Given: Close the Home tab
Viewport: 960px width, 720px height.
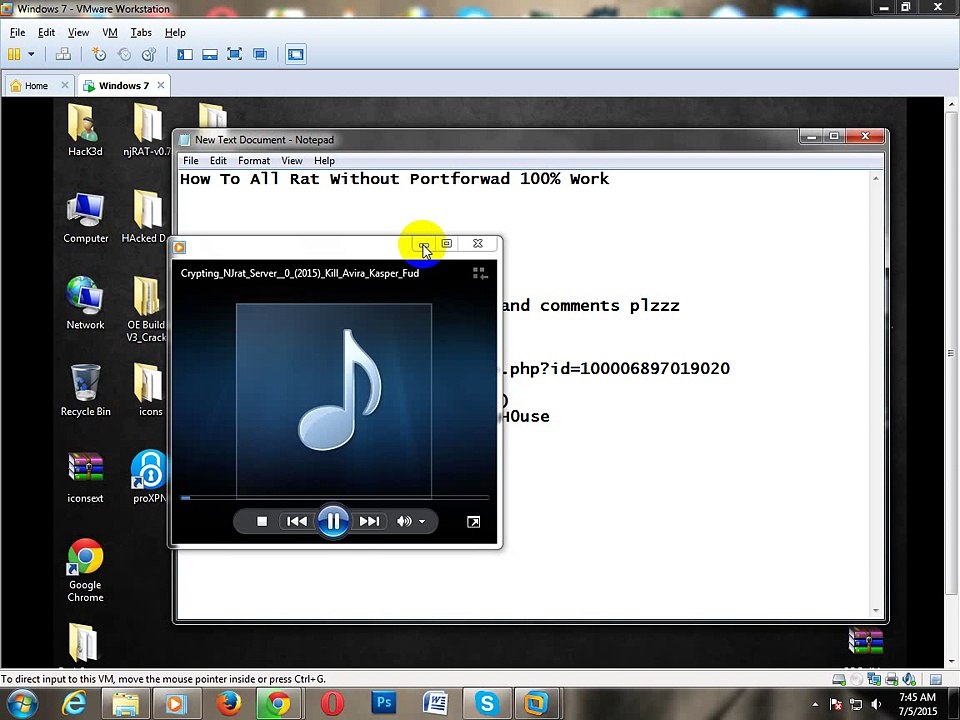Looking at the screenshot, I should (65, 85).
